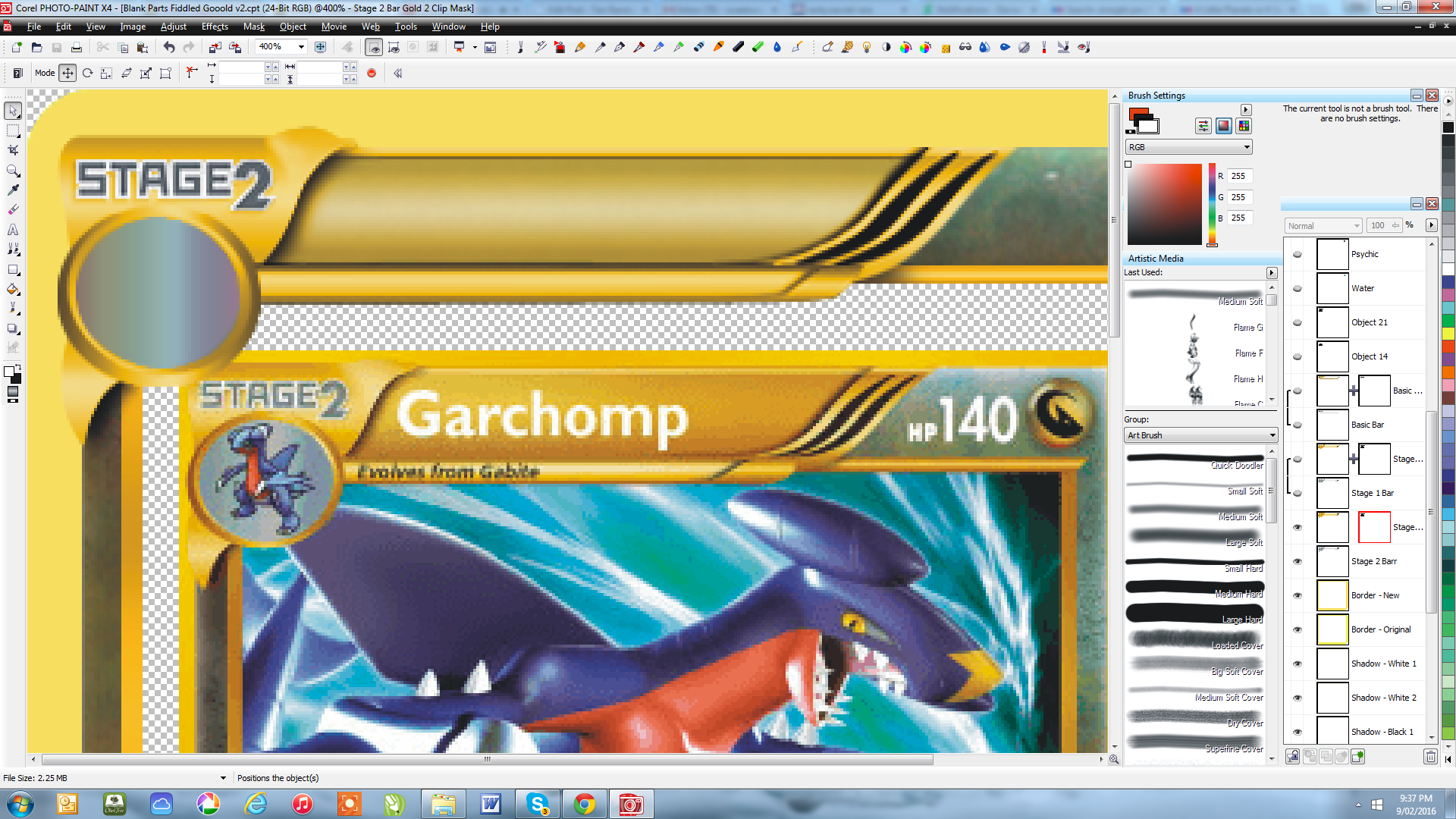Screen dimensions: 1456x819
Task: Select the Zoom magnifier tool
Action: (13, 170)
